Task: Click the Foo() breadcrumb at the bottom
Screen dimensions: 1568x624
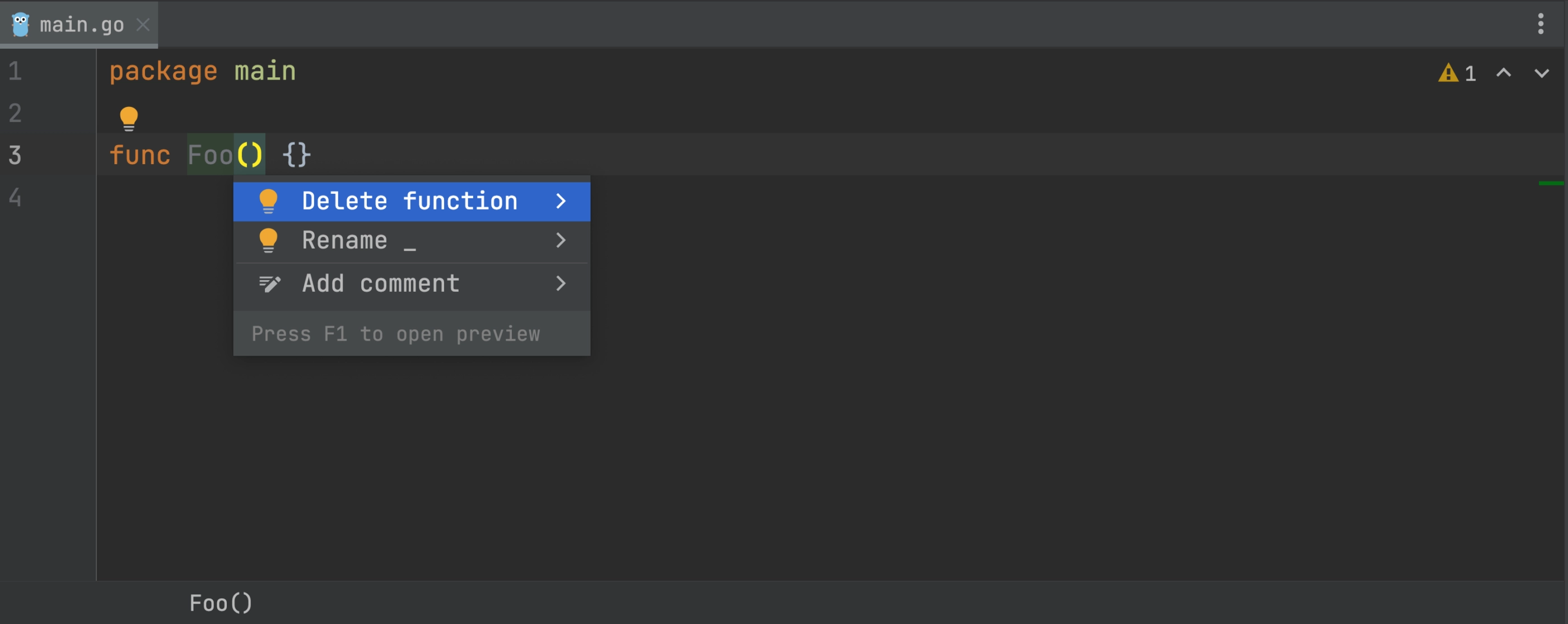Action: 220,603
